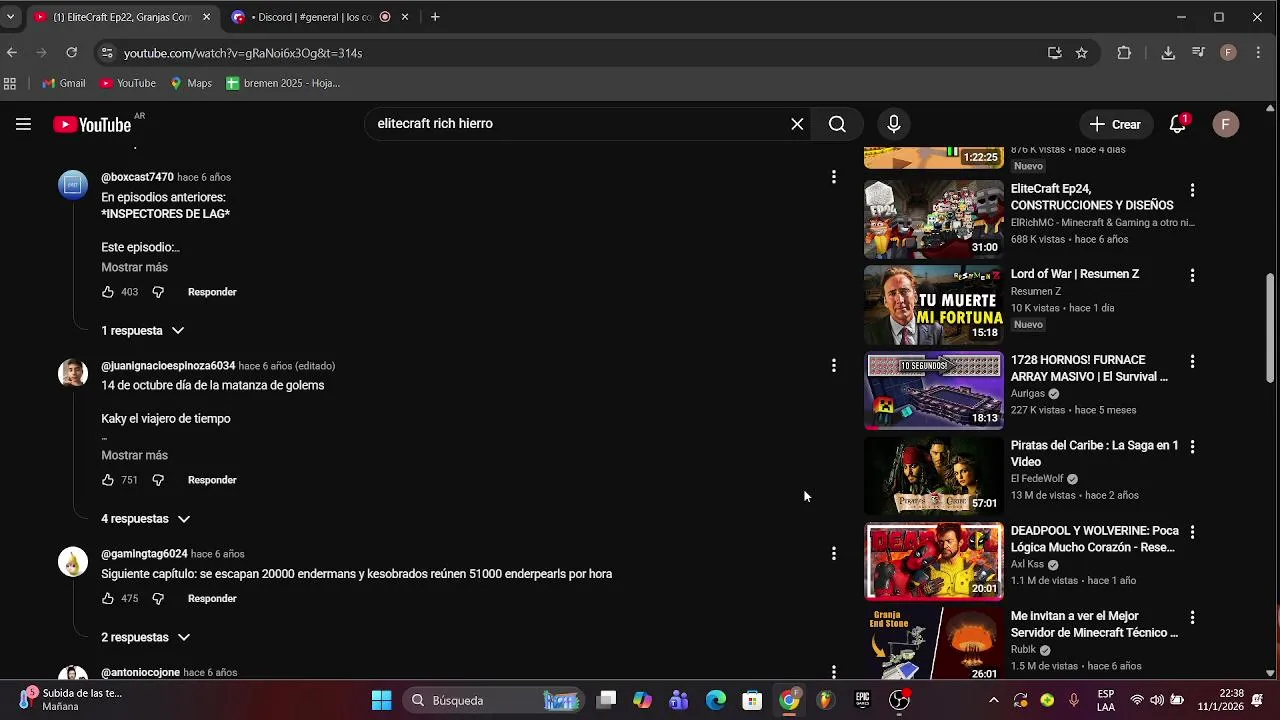This screenshot has width=1280, height=720.
Task: Open options menu for @juanignacioespinoza6034 comment
Action: click(833, 366)
